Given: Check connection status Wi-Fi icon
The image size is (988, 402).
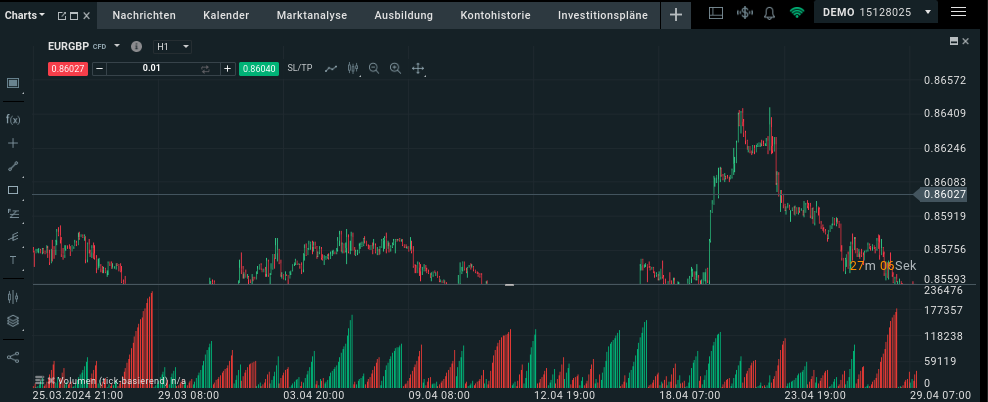Looking at the screenshot, I should (x=797, y=13).
